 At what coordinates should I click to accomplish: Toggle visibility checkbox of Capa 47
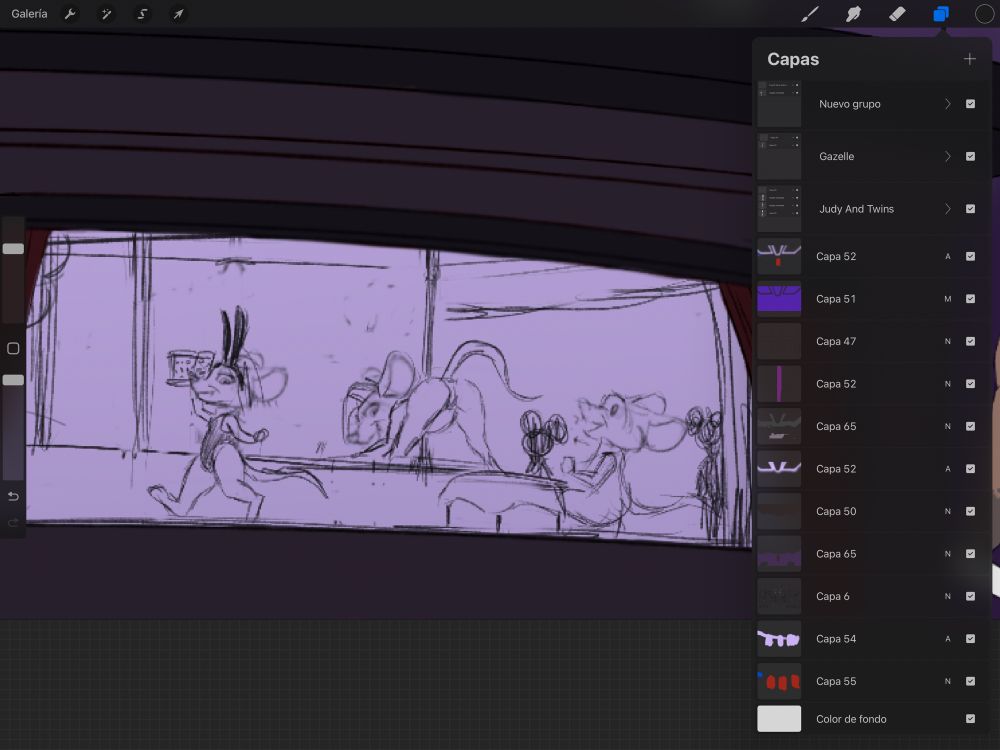tap(970, 341)
